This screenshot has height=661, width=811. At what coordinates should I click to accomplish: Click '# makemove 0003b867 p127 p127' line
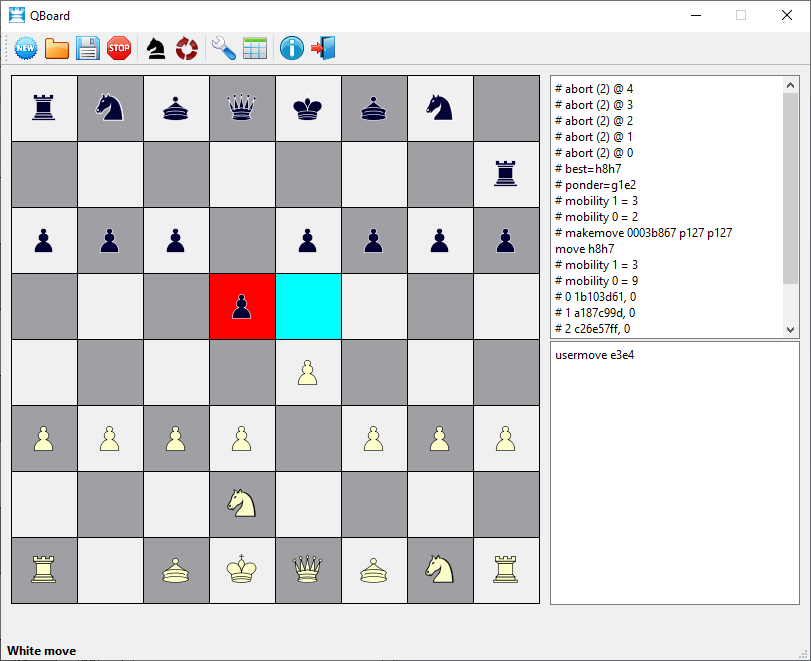point(643,233)
